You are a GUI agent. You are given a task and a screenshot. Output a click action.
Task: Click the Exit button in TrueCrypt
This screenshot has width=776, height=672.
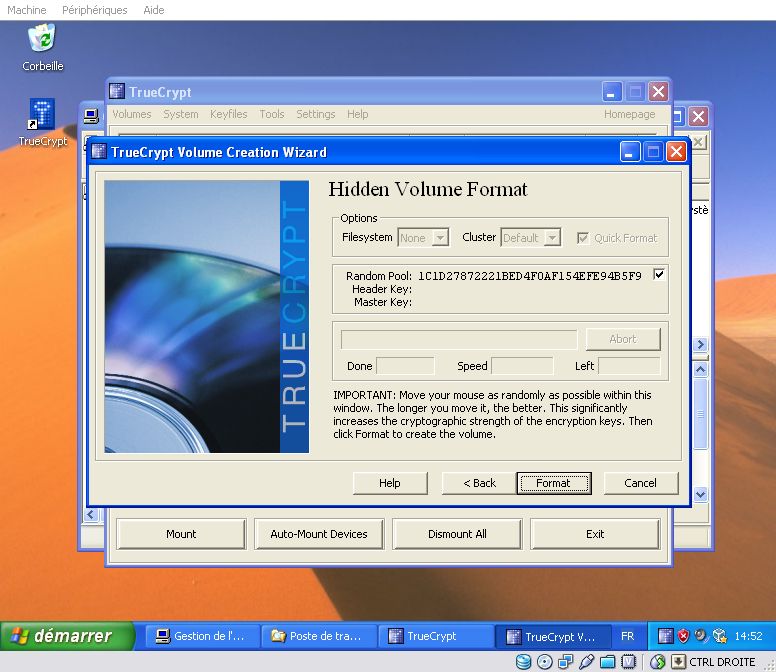595,534
